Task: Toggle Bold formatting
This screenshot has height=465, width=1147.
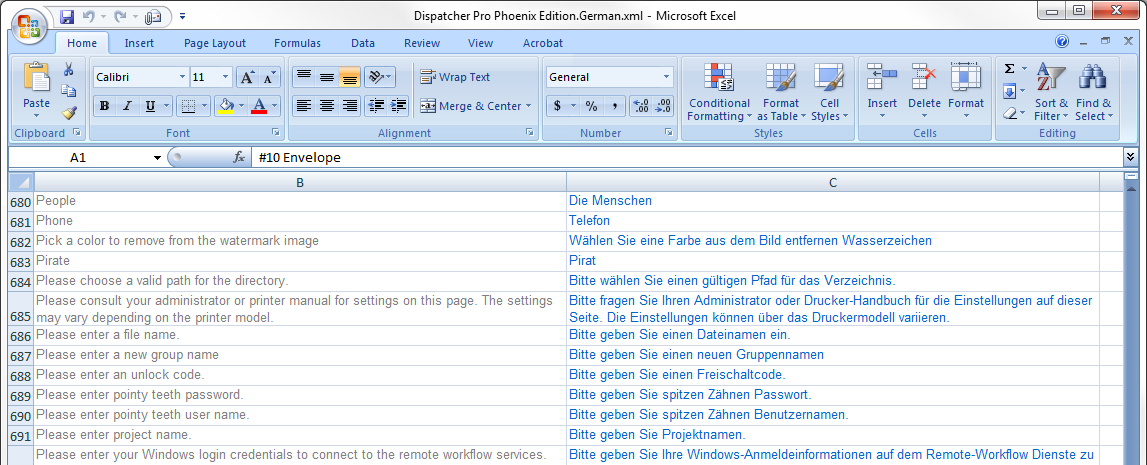Action: pos(104,106)
